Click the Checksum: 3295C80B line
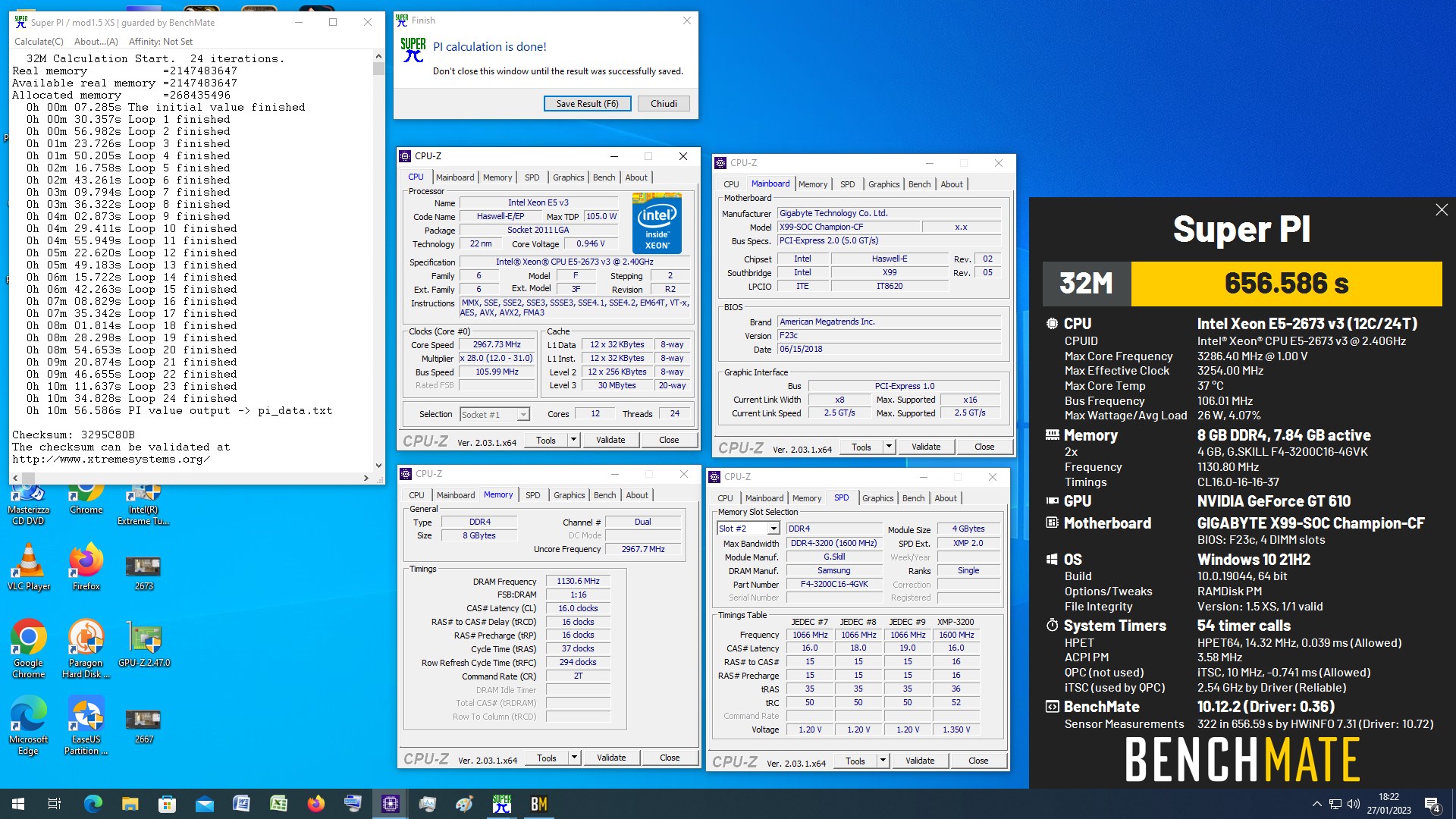The width and height of the screenshot is (1456, 819). click(74, 435)
